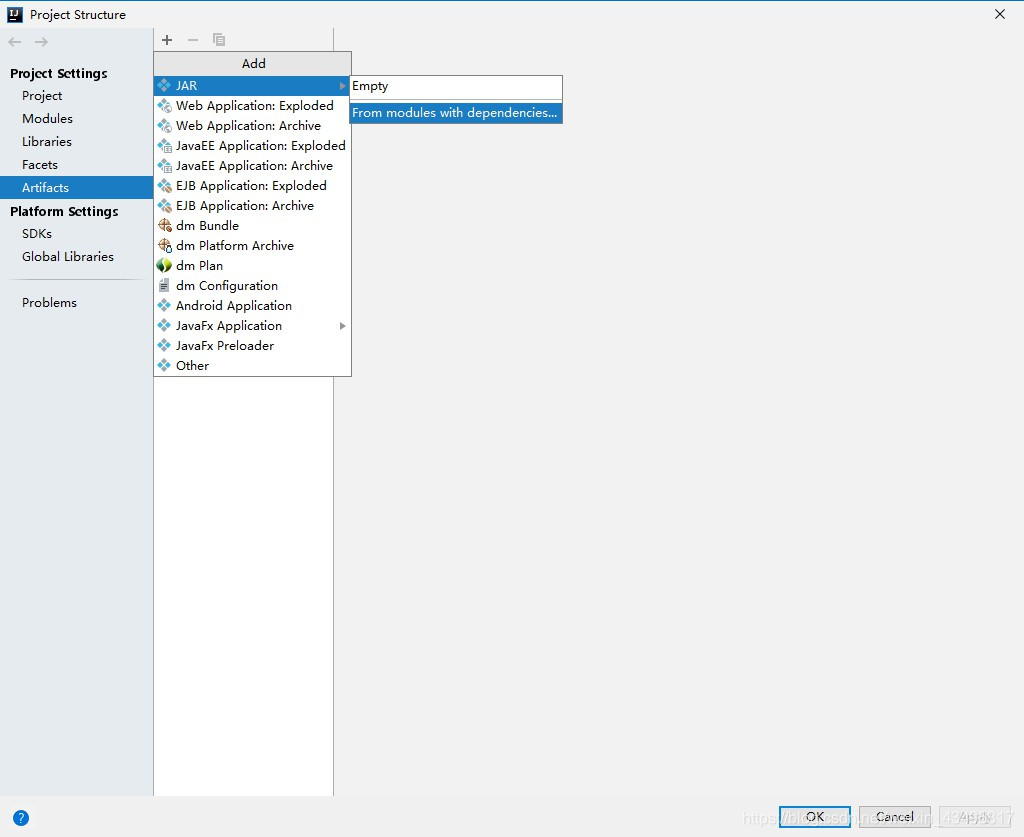The image size is (1024, 837).
Task: Click the dm Platform Archive icon
Action: tap(165, 245)
